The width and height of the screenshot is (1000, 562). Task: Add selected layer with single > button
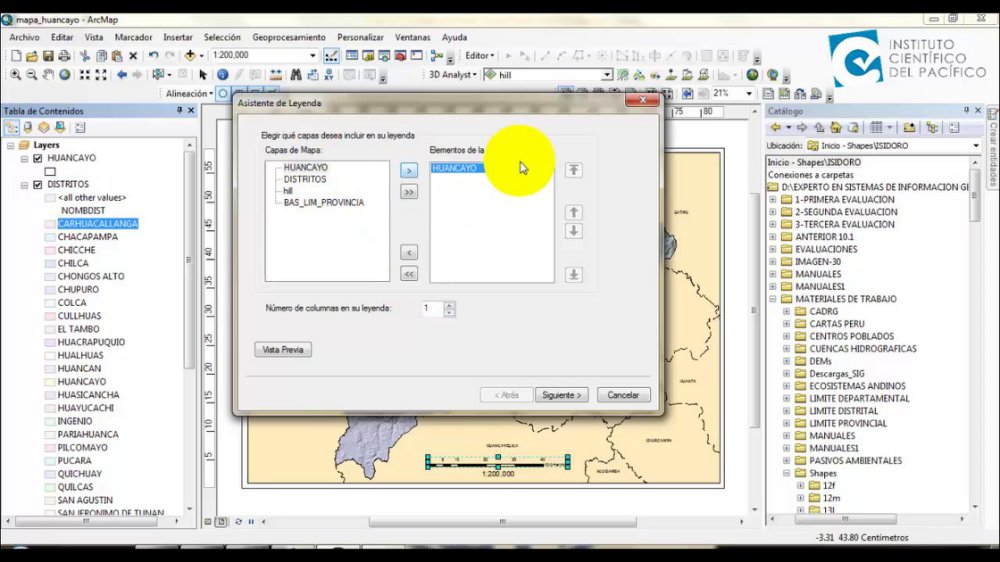point(409,170)
